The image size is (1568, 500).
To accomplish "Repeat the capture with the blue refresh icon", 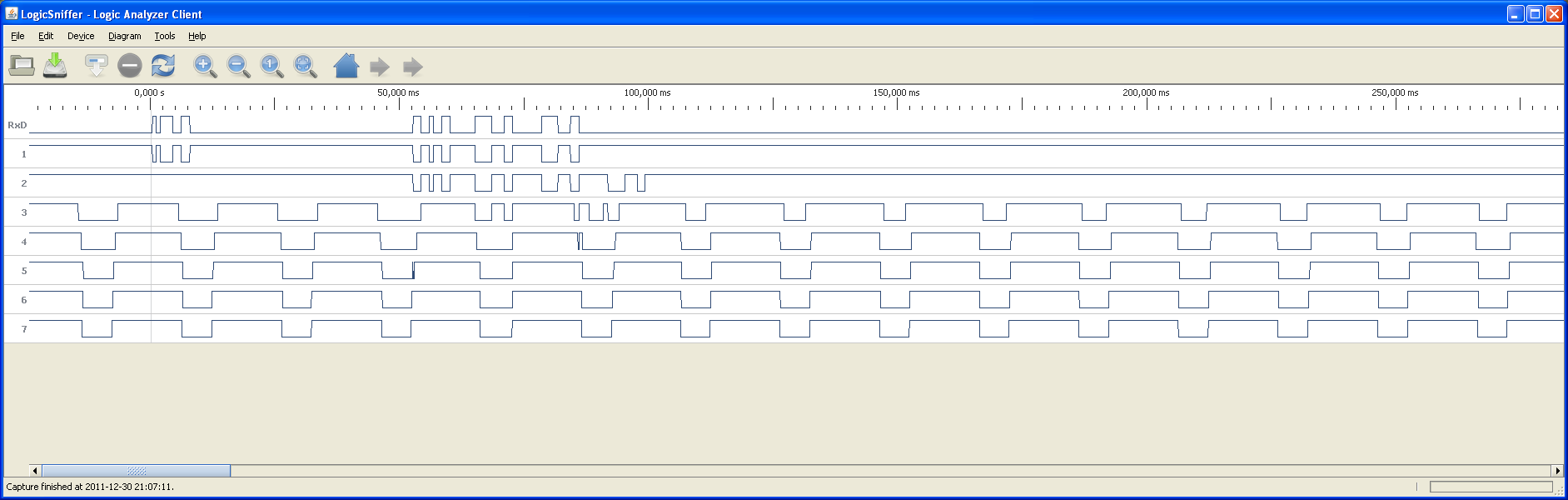I will (x=163, y=66).
